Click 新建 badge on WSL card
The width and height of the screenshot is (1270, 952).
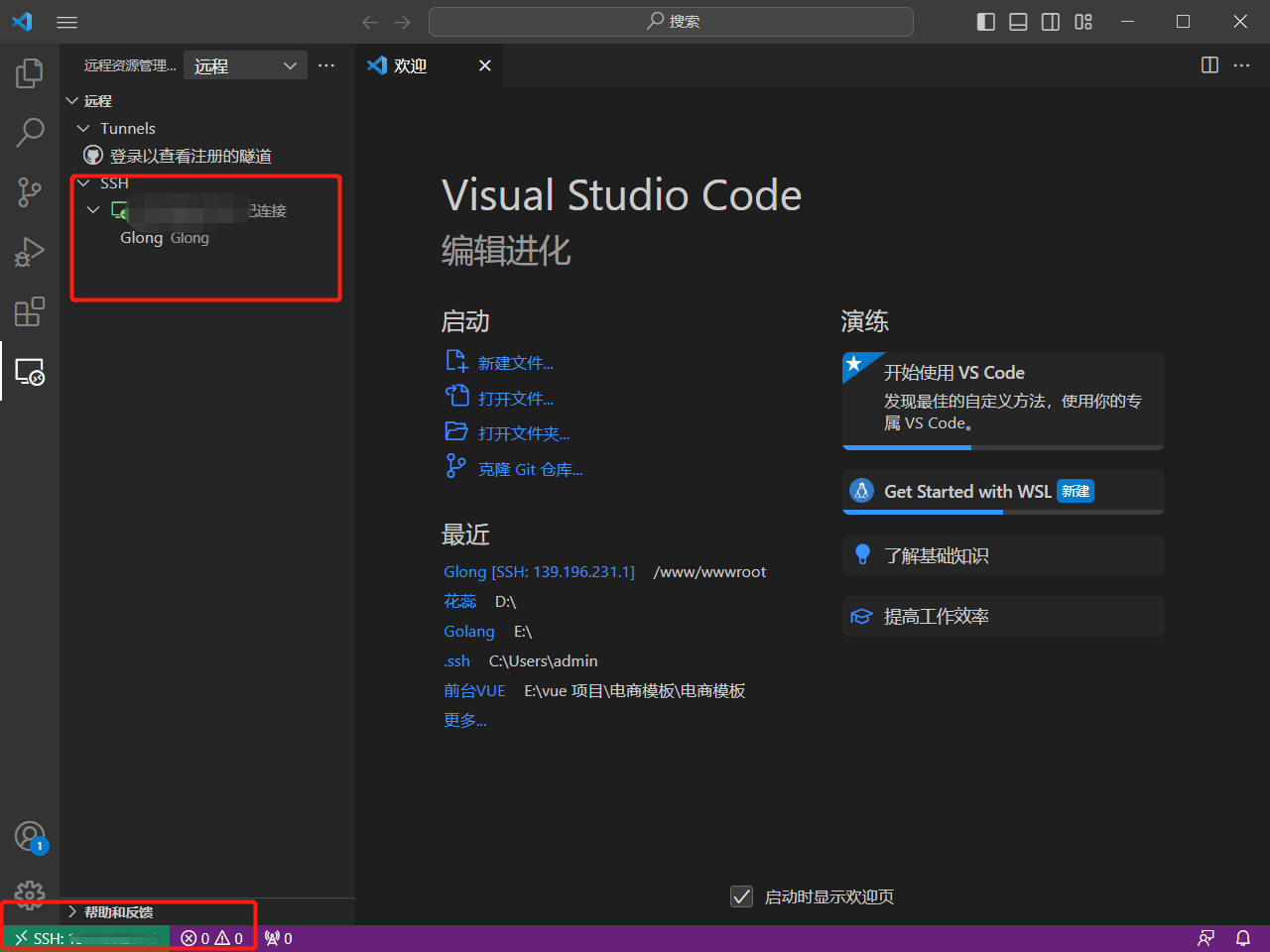coord(1076,491)
